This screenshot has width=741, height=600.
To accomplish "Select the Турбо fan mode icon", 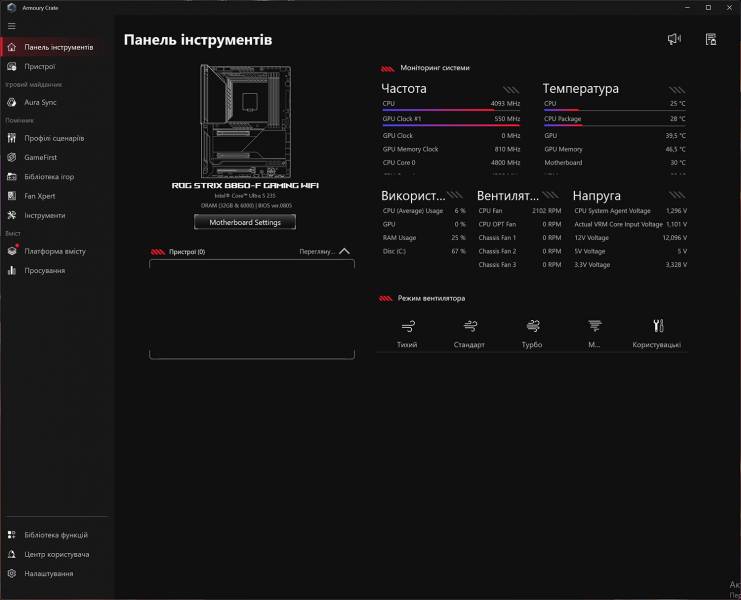I will pos(533,326).
